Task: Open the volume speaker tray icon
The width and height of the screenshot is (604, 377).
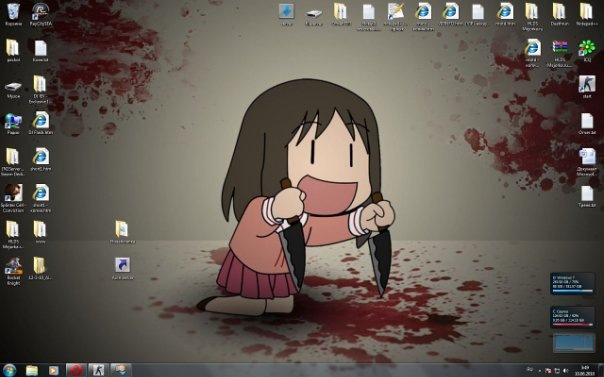Action: (x=565, y=370)
